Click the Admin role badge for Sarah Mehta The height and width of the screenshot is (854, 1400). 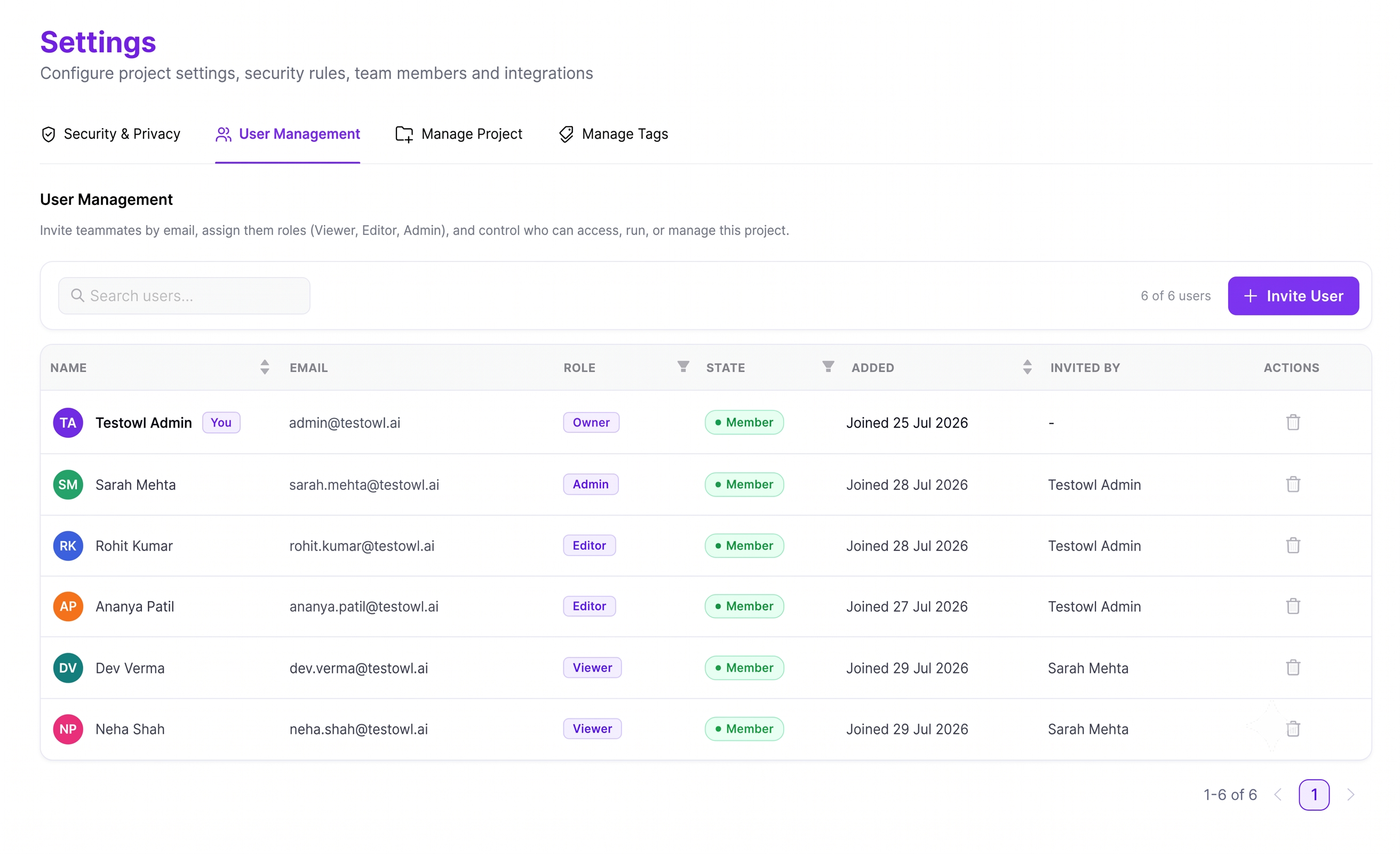pos(590,485)
